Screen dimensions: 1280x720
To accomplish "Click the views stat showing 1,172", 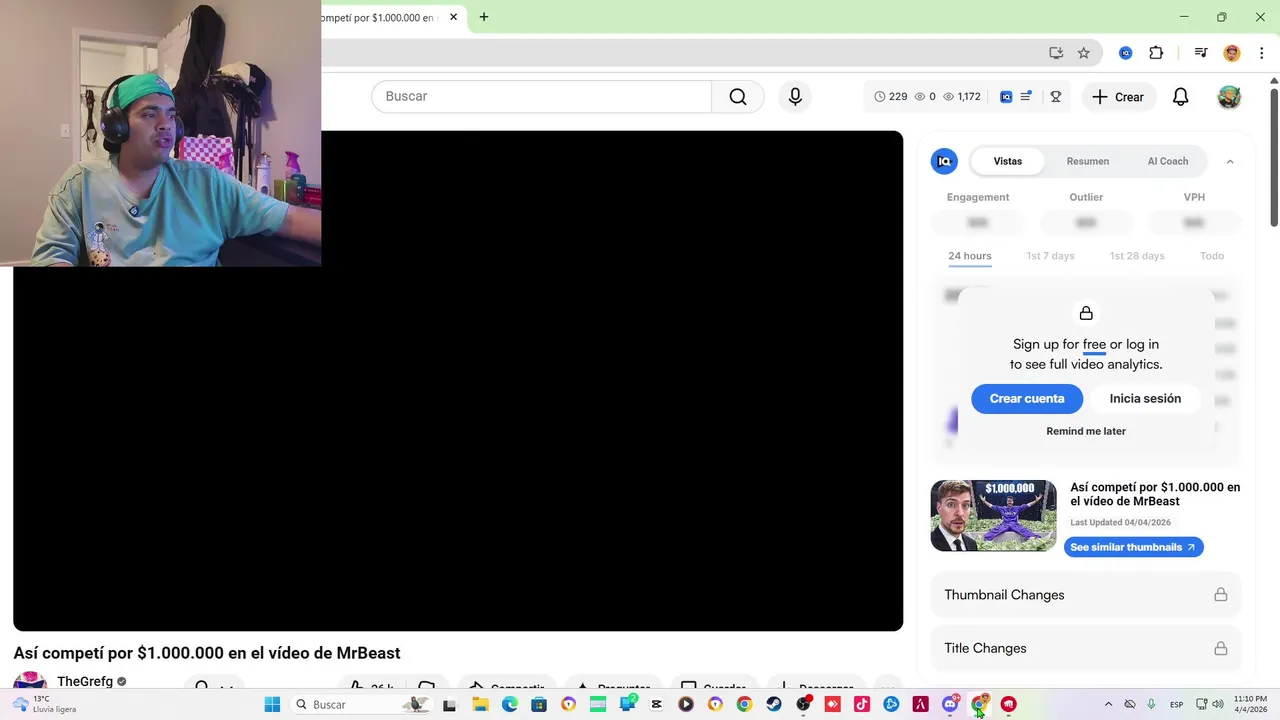I will 962,97.
